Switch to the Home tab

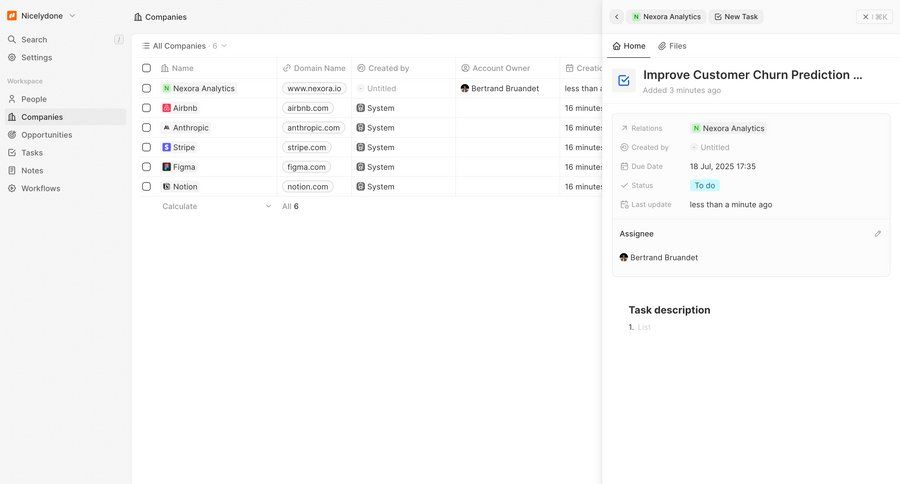click(x=629, y=46)
